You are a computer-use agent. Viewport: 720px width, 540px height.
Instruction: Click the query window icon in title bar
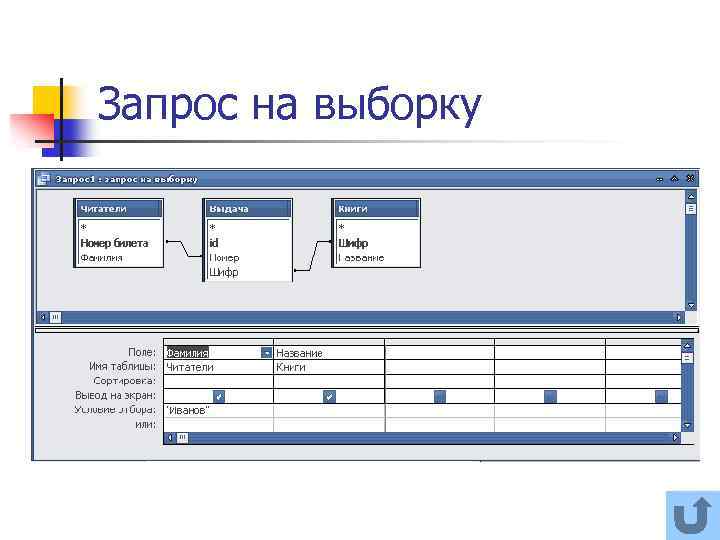pyautogui.click(x=44, y=179)
